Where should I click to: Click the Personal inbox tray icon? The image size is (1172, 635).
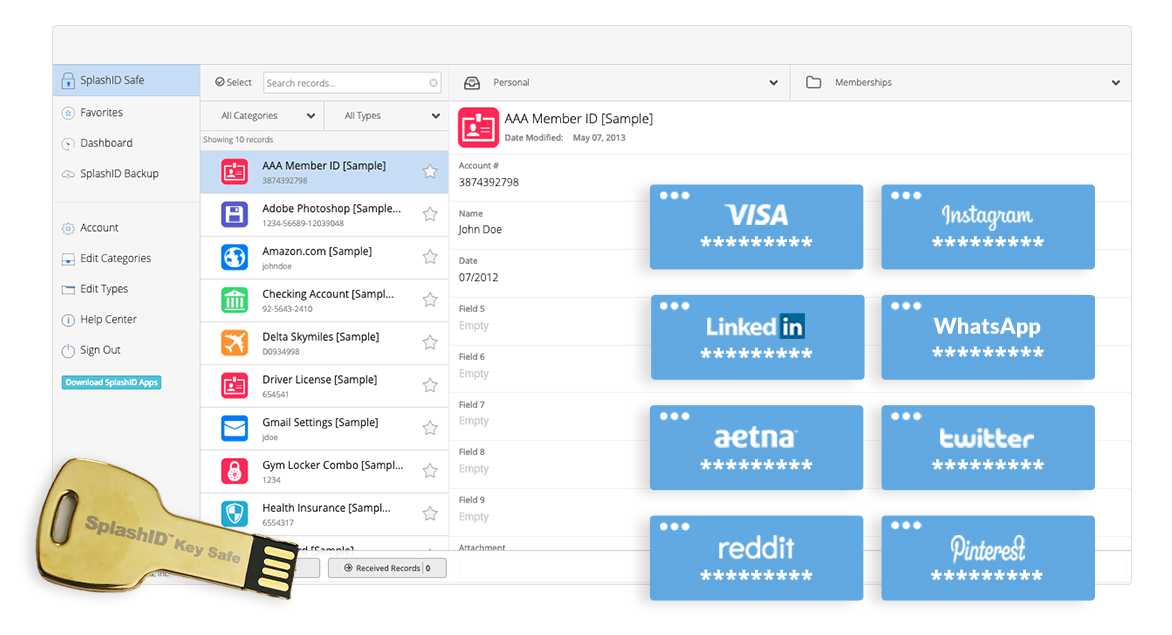(472, 83)
